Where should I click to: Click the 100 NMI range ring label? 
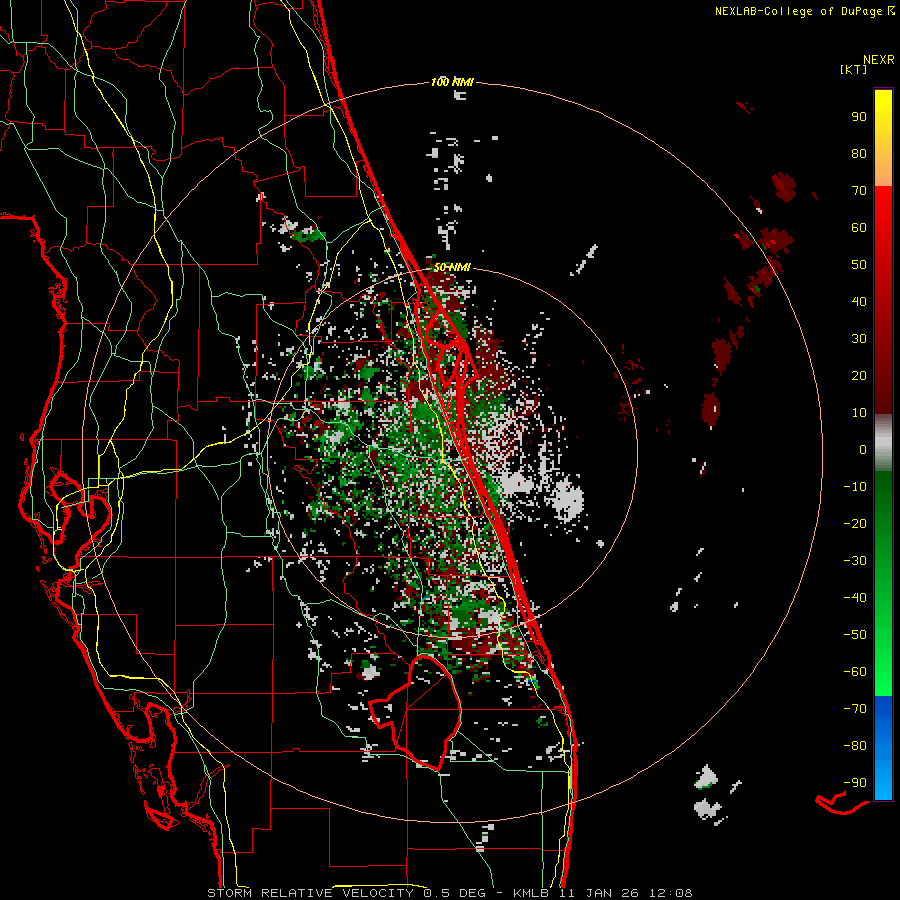pyautogui.click(x=452, y=82)
